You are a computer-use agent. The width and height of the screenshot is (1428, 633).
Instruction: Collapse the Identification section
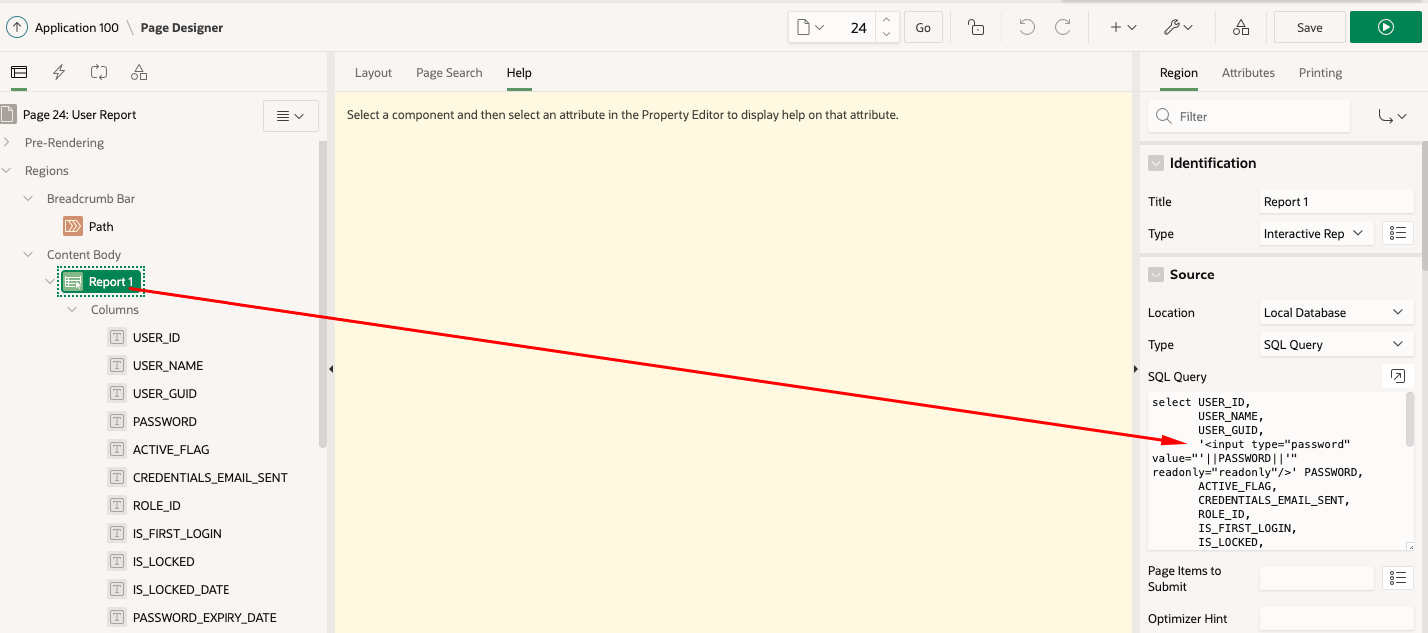(x=1156, y=163)
